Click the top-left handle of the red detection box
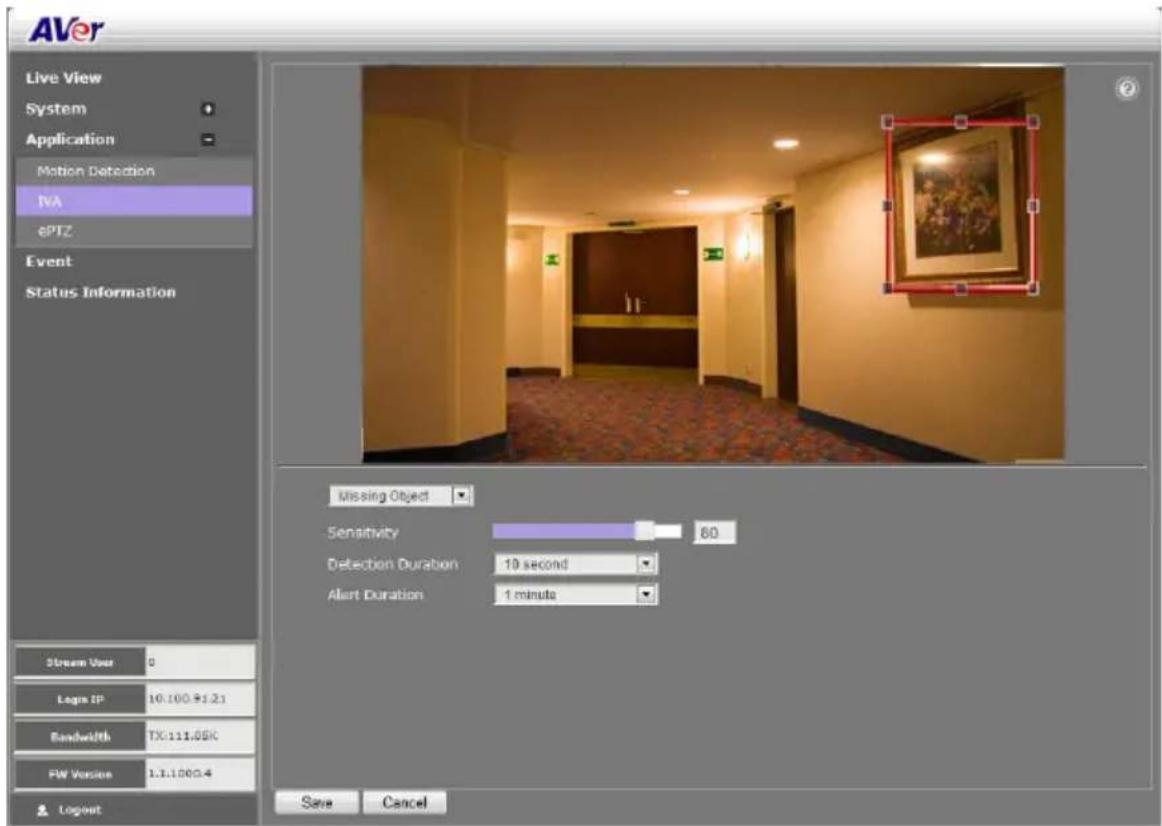1162x826 pixels. click(888, 122)
